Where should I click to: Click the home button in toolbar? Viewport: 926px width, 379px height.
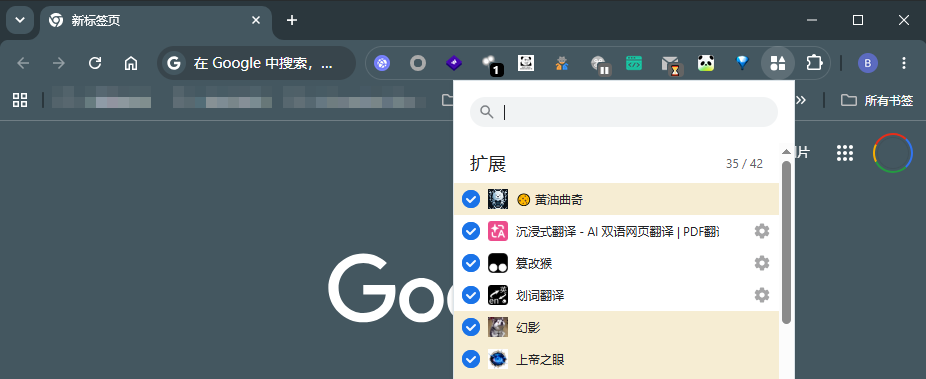pos(131,63)
